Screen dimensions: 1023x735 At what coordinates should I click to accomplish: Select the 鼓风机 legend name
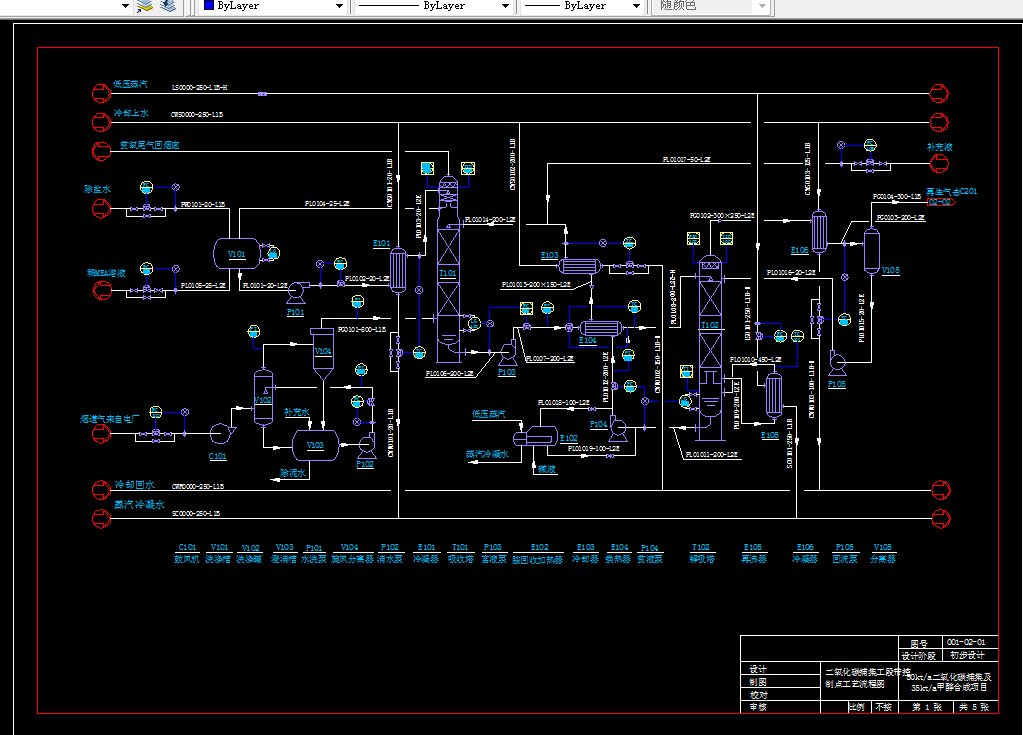[187, 559]
